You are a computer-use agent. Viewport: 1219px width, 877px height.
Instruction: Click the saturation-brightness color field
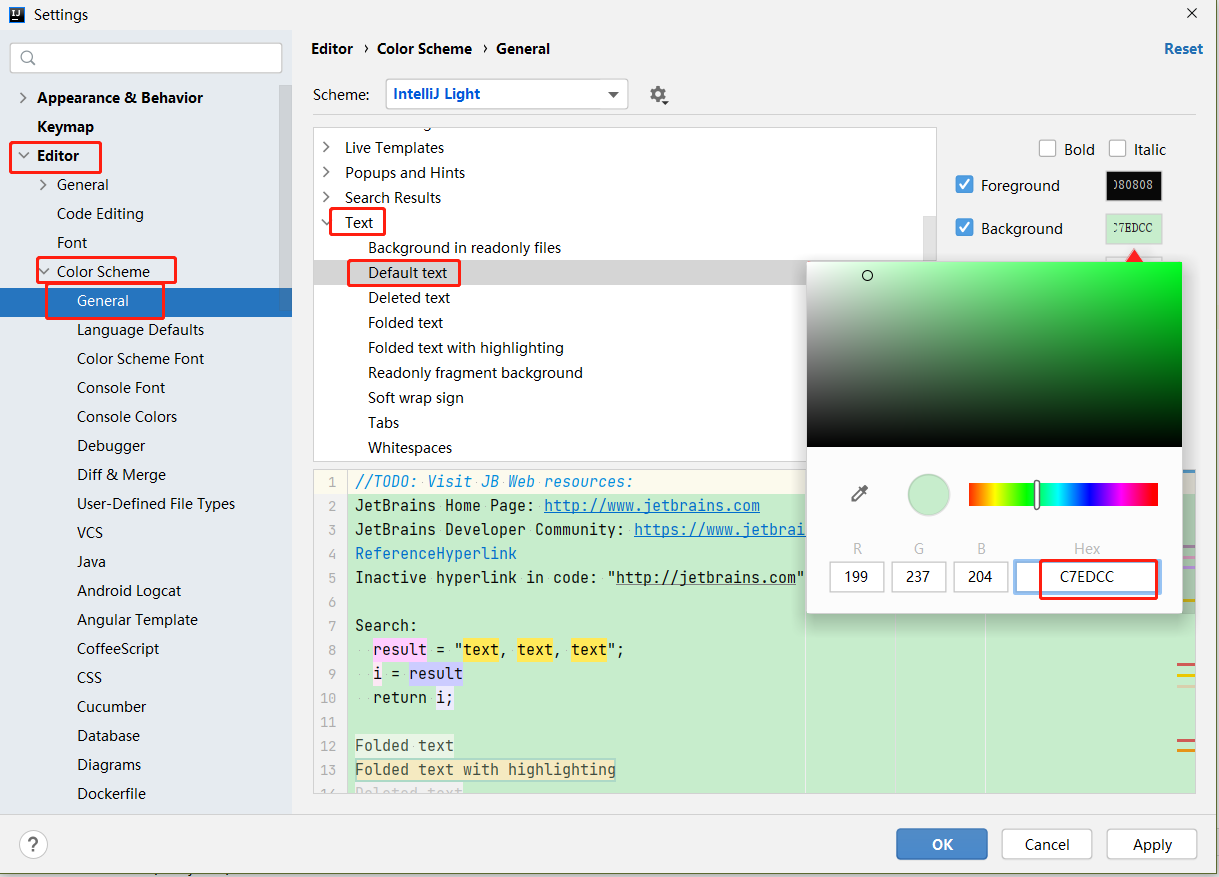(994, 354)
